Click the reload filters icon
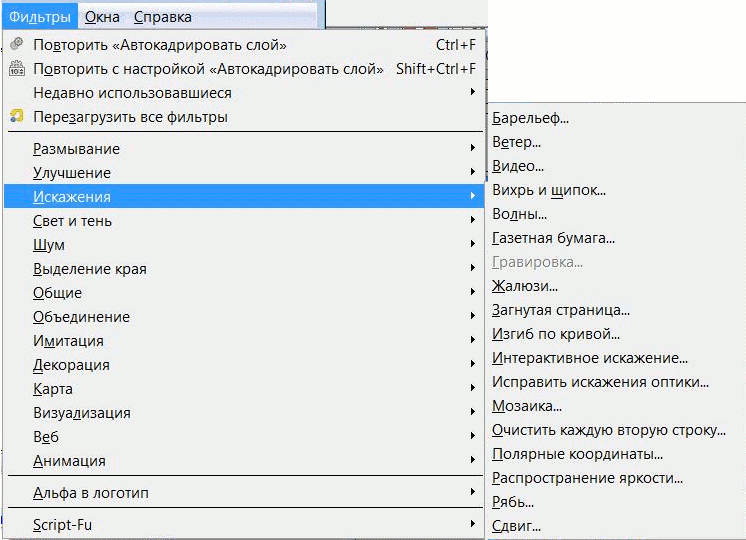The width and height of the screenshot is (746, 540). pyautogui.click(x=17, y=116)
